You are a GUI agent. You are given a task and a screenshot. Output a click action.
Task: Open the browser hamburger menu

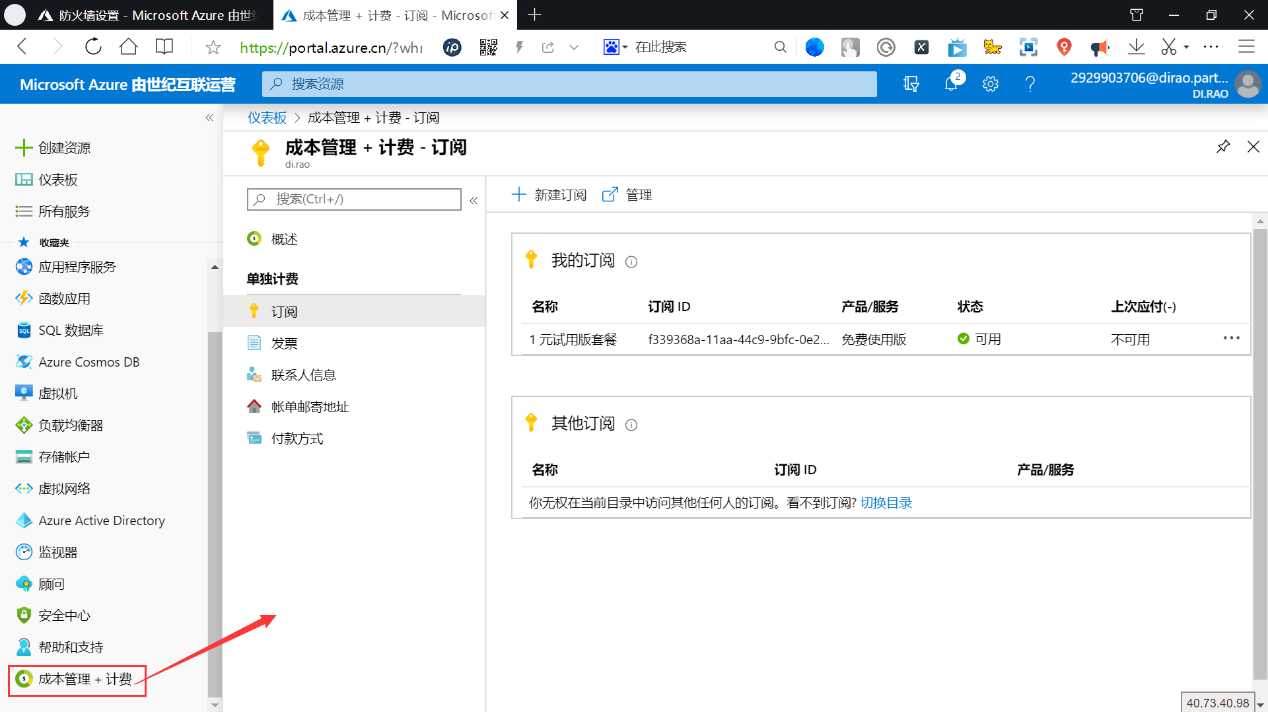tap(1246, 47)
